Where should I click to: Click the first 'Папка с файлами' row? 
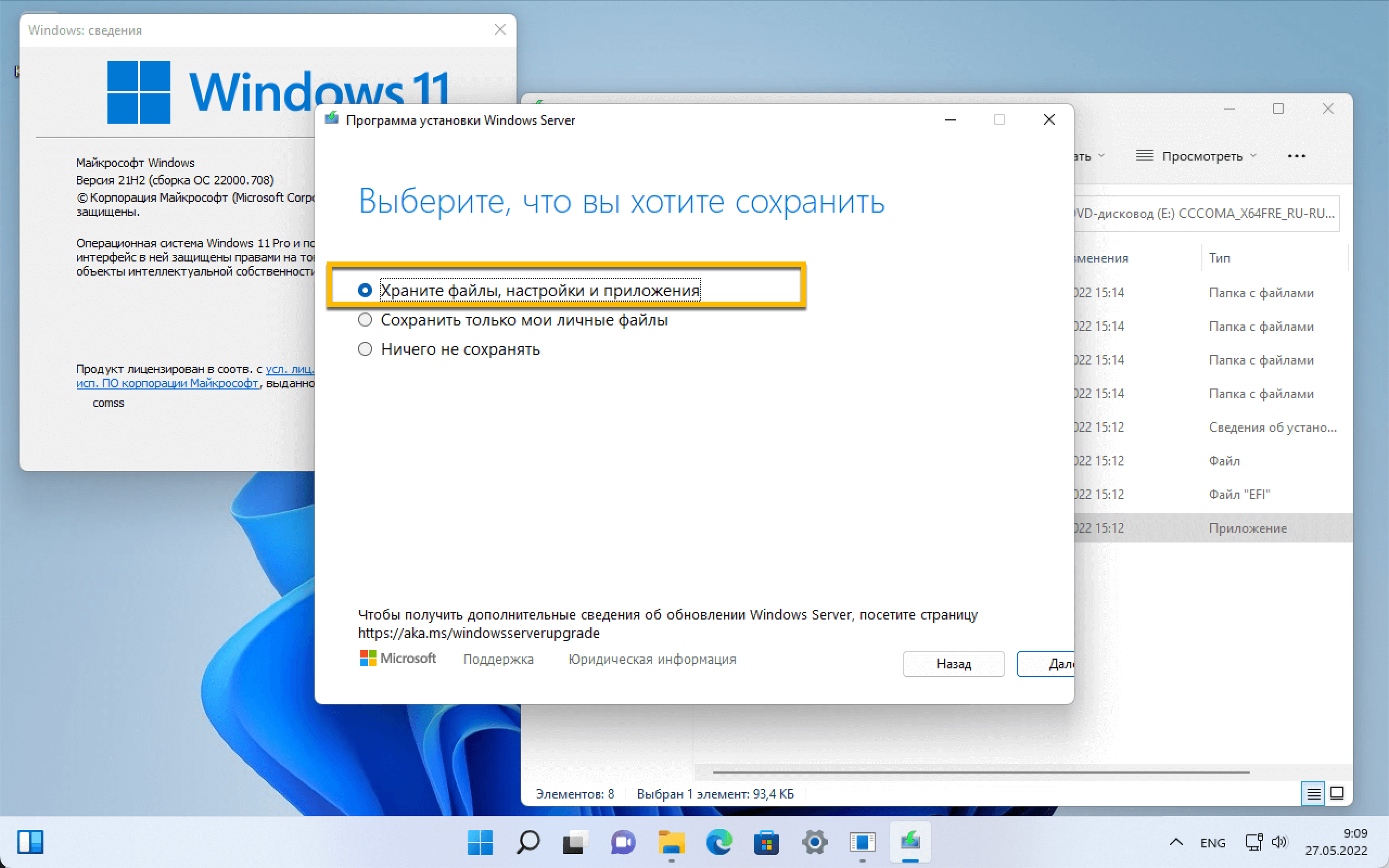[x=1212, y=293]
